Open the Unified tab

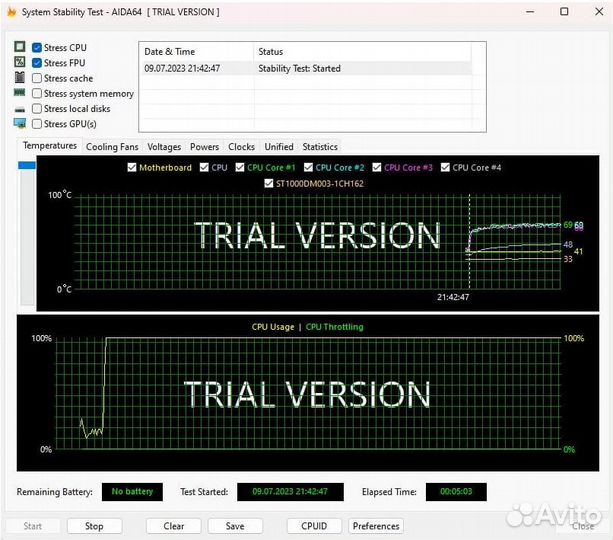279,147
